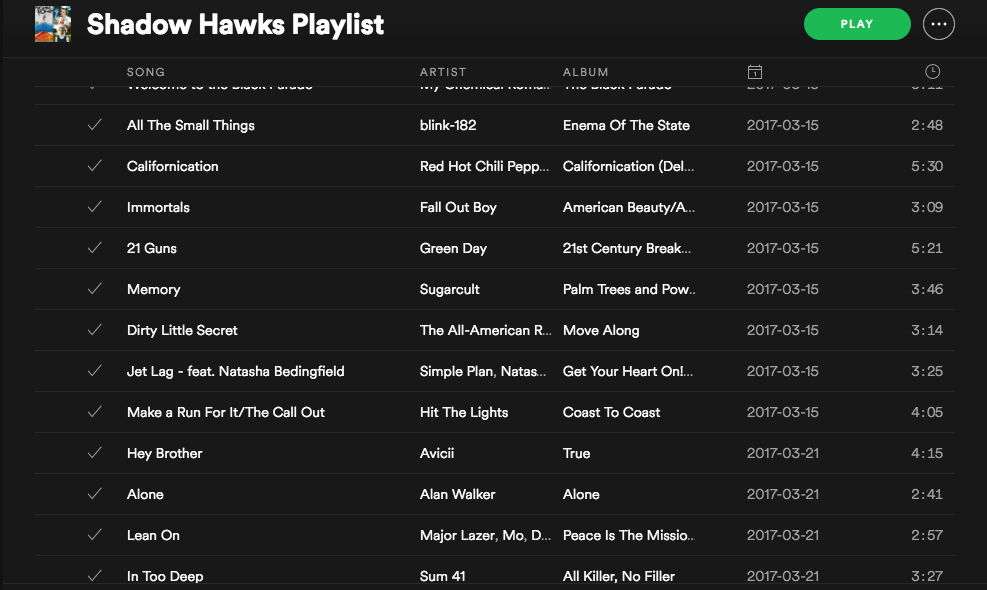Open Green Day's artist page
Viewport: 987px width, 590px height.
click(x=452, y=248)
